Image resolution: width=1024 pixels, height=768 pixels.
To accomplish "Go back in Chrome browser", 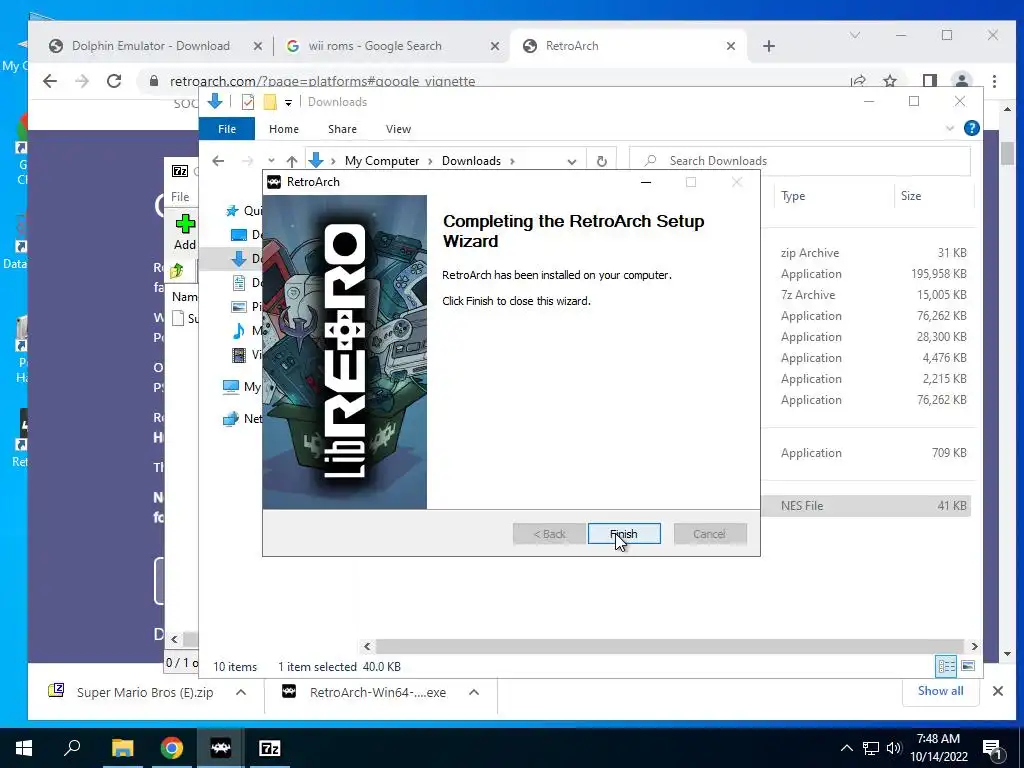I will pyautogui.click(x=50, y=81).
